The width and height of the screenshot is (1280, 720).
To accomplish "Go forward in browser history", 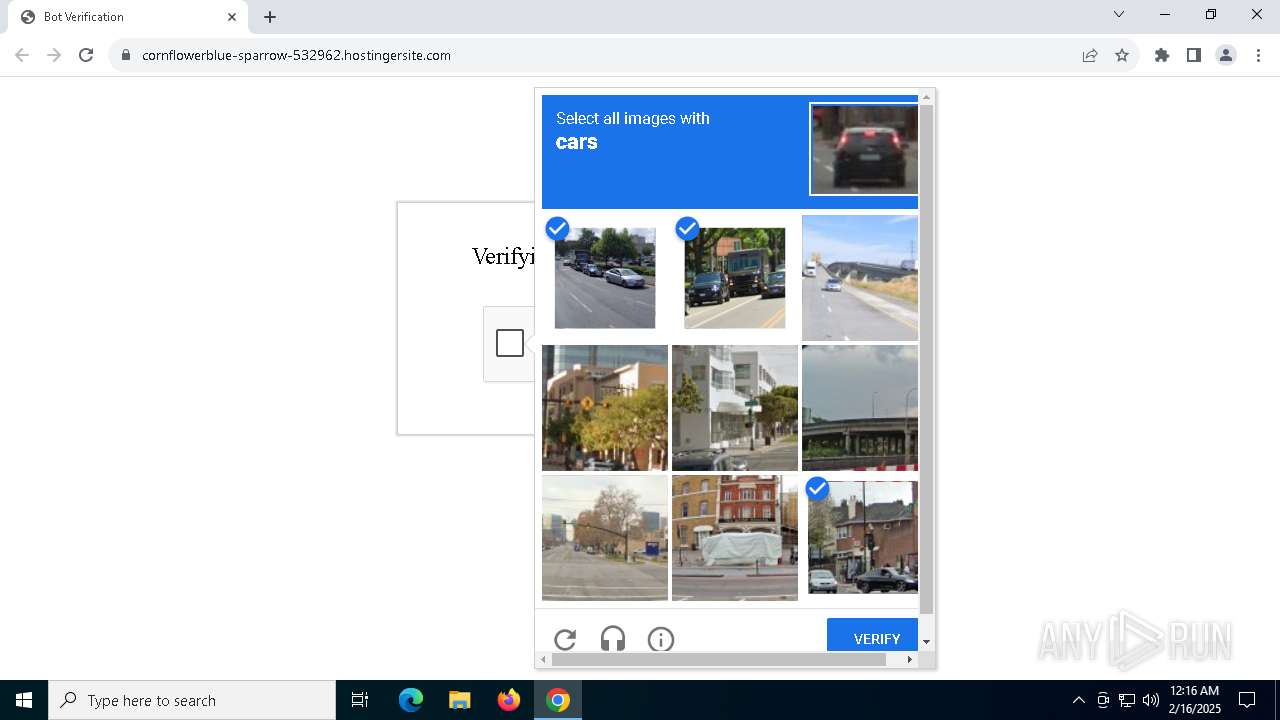I will (54, 55).
